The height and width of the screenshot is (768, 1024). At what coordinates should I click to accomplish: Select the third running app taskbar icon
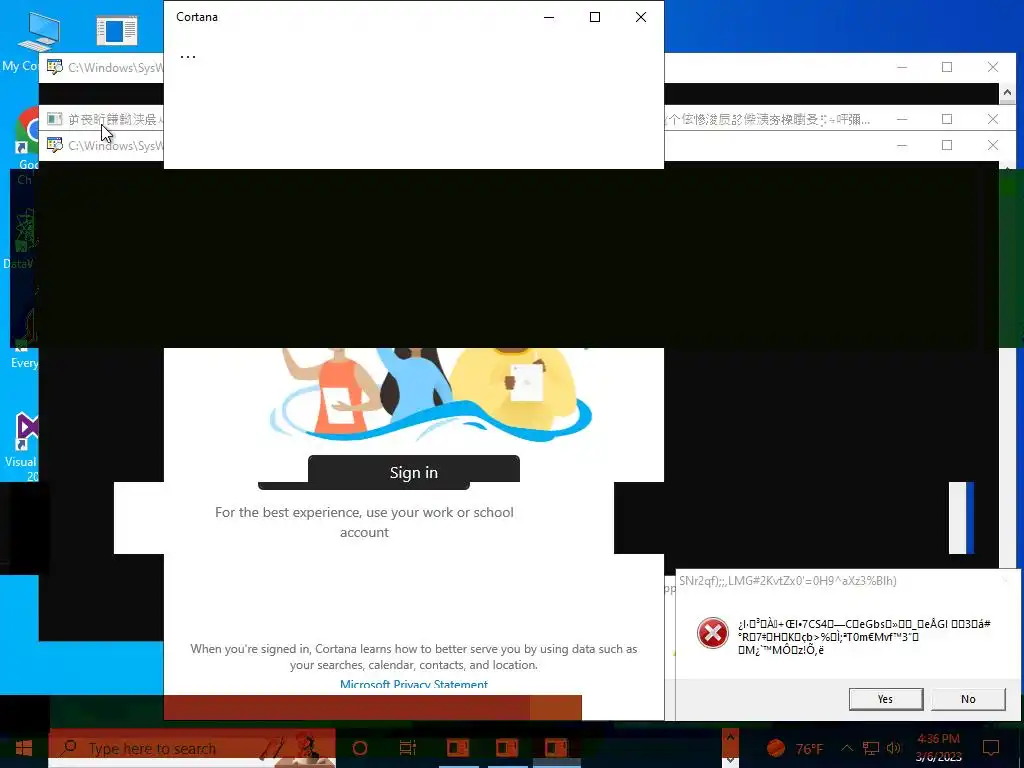tap(556, 748)
